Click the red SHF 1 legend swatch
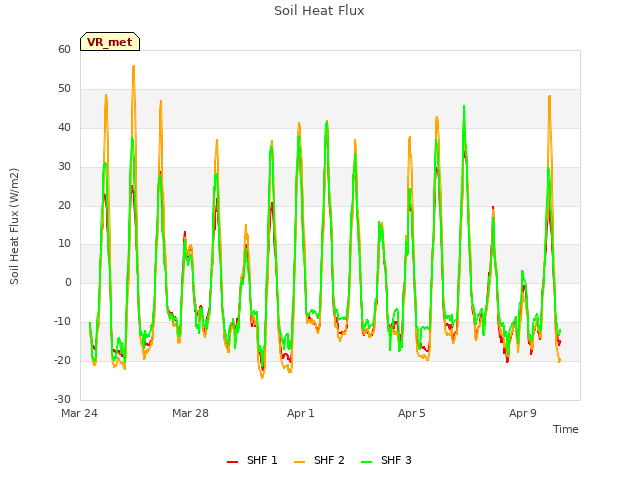 [233, 462]
